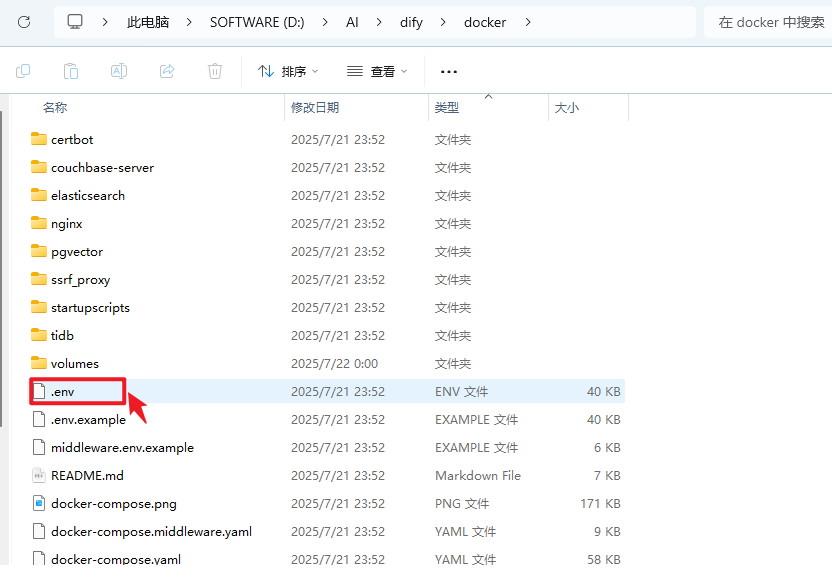Click the Delete icon on toolbar
This screenshot has width=832, height=582.
pos(214,71)
